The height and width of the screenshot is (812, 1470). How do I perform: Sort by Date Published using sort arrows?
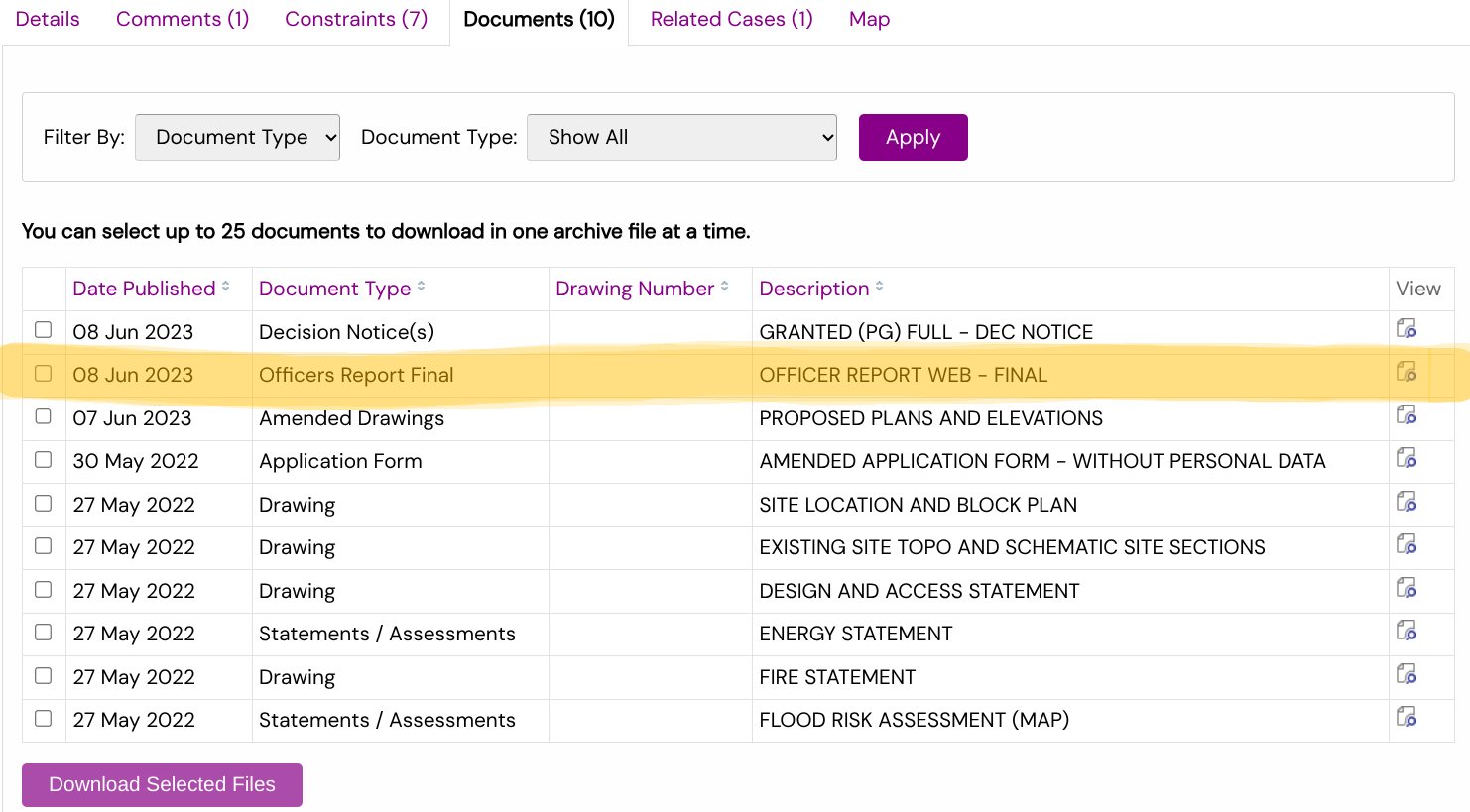226,287
